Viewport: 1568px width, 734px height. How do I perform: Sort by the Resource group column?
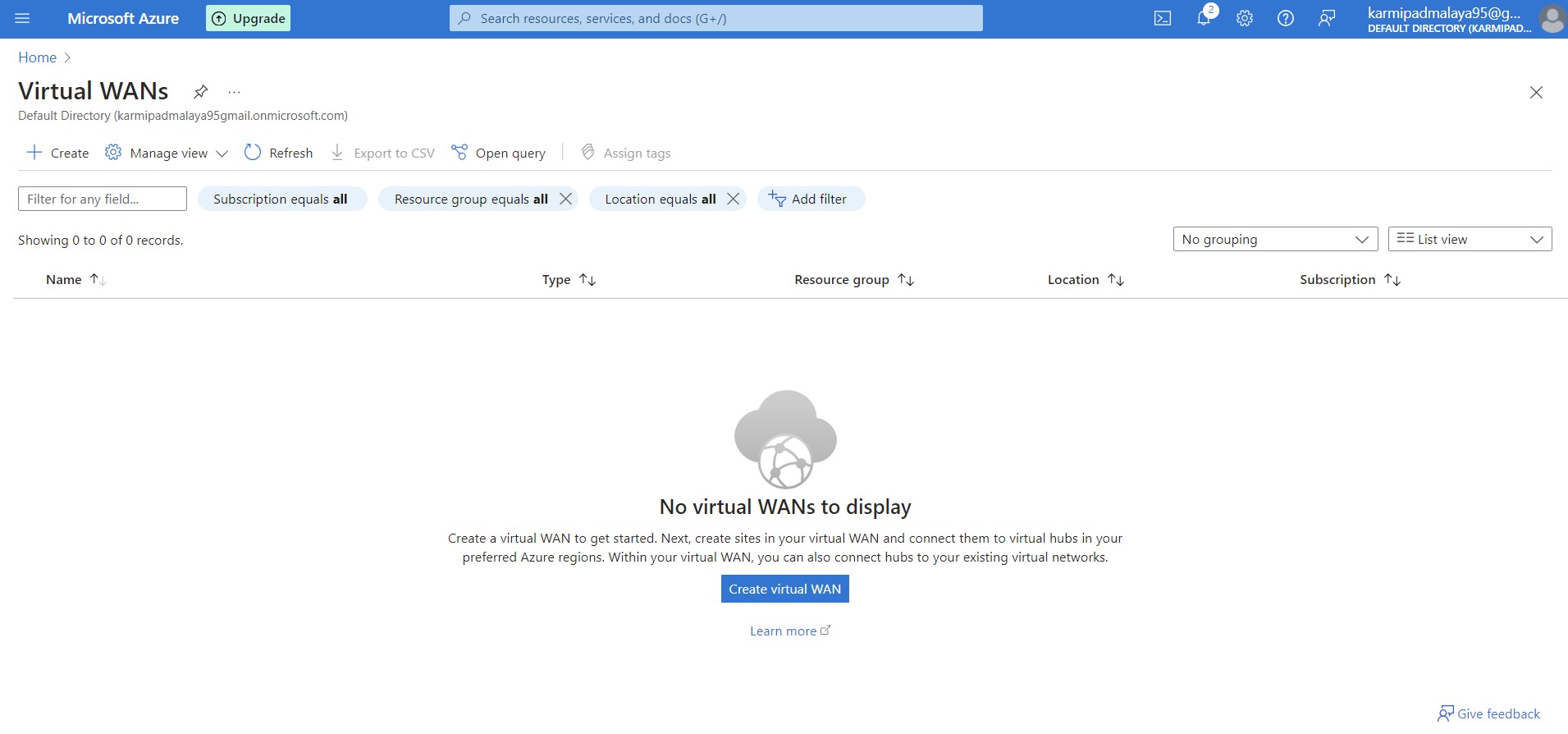pyautogui.click(x=854, y=279)
